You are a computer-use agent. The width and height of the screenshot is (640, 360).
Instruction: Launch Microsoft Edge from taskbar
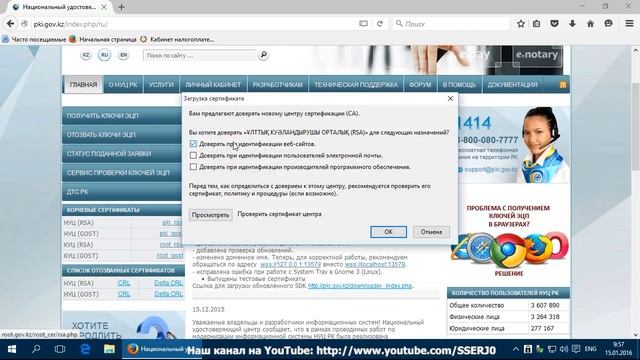click(x=84, y=349)
